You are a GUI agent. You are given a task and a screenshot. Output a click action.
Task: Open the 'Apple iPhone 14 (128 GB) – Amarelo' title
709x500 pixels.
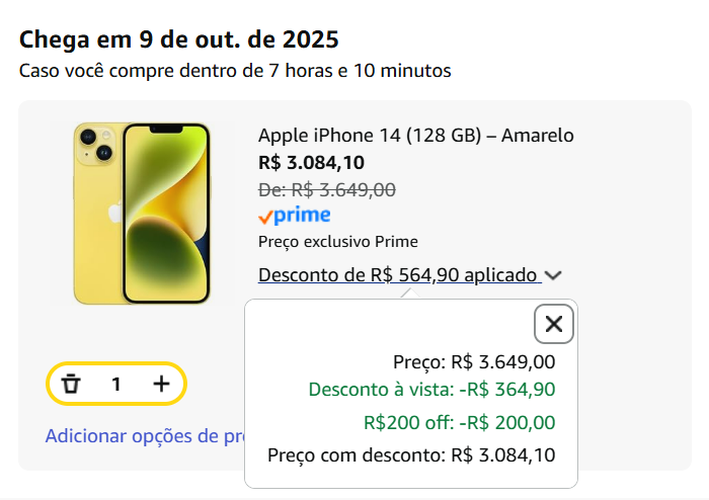(x=415, y=136)
